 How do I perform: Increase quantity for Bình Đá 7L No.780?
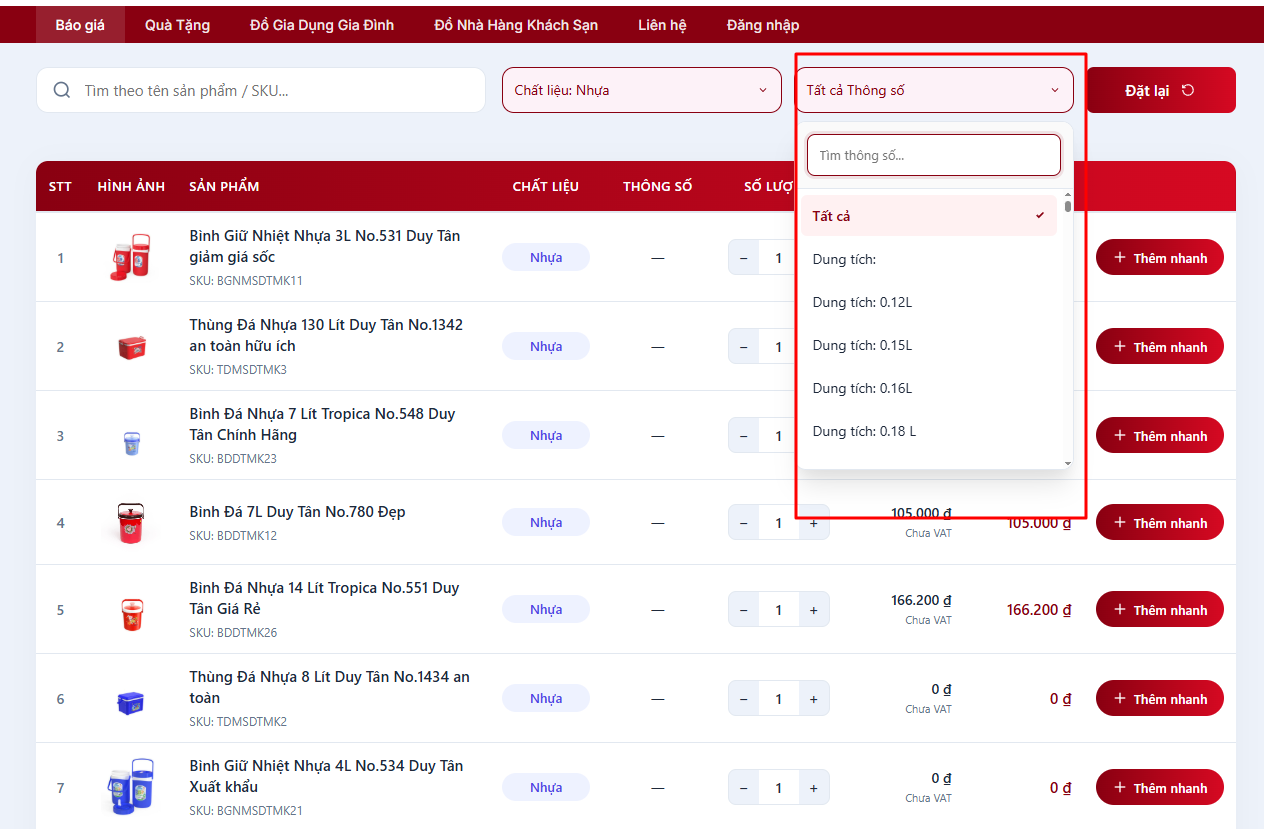813,523
